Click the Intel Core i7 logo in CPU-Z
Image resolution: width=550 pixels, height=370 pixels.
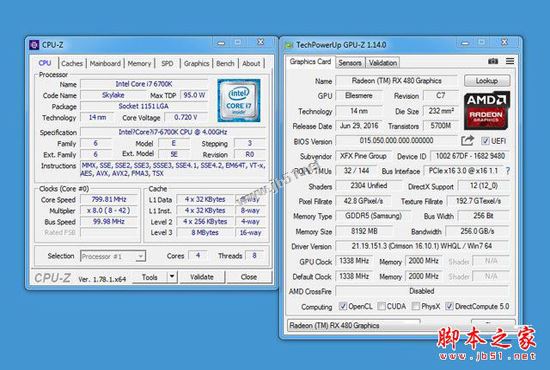tap(239, 100)
